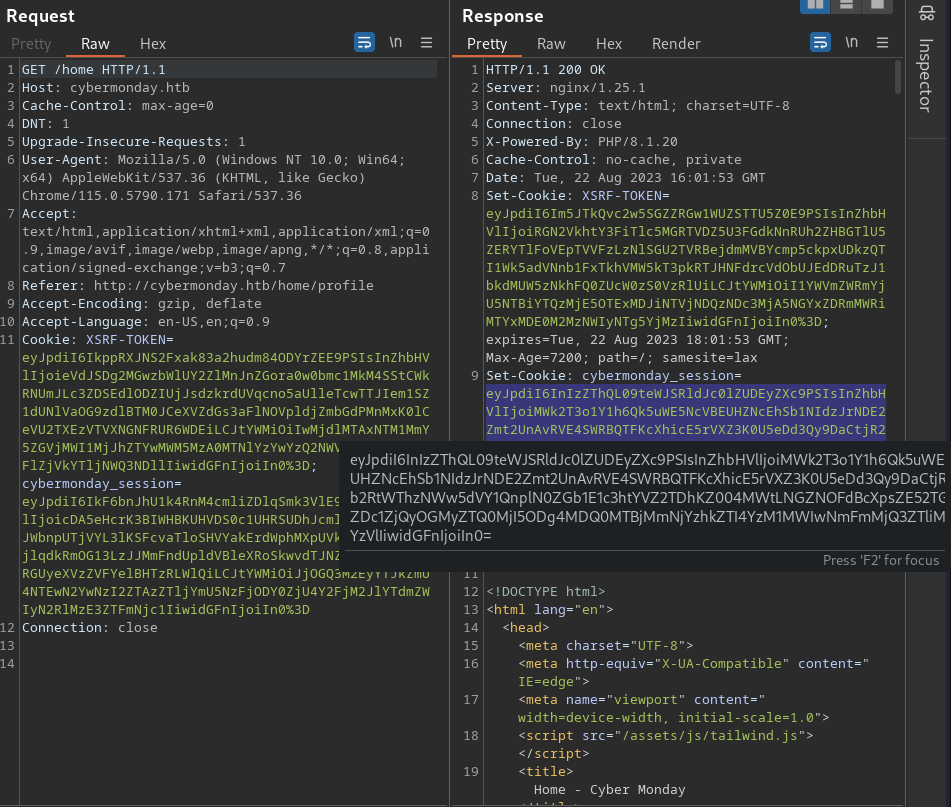Image resolution: width=951 pixels, height=807 pixels.
Task: Click the 'GET /home HTTP/1.1' request line
Action: click(x=93, y=70)
